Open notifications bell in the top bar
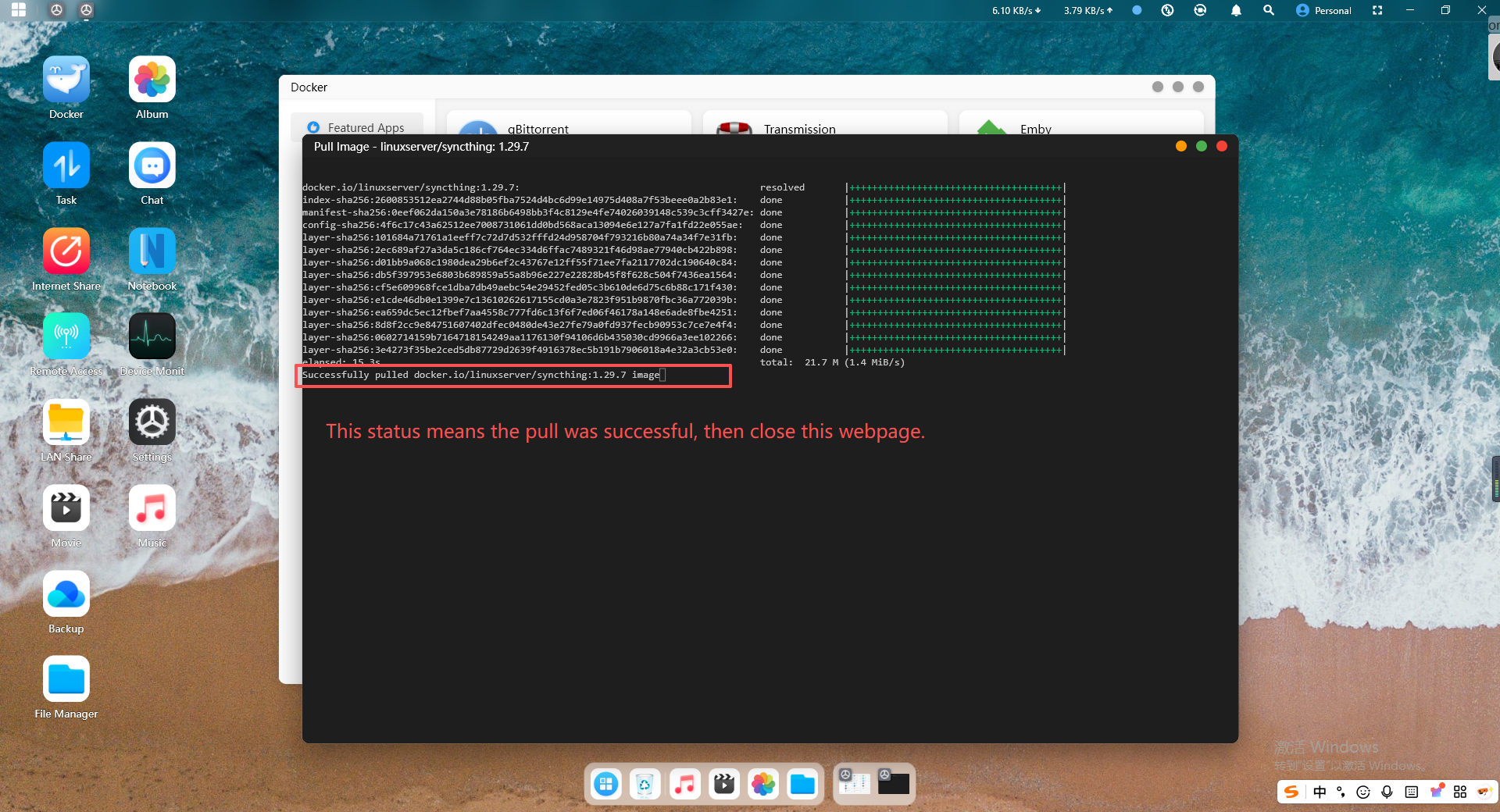This screenshot has width=1500, height=812. coord(1236,10)
